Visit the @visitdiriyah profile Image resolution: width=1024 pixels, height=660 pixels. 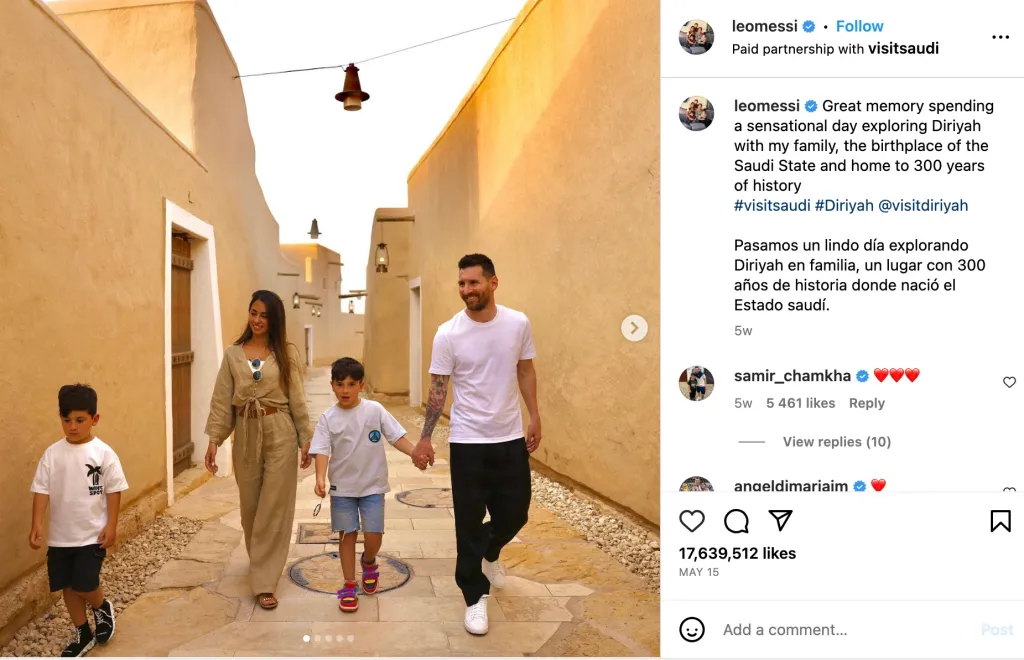tap(923, 206)
